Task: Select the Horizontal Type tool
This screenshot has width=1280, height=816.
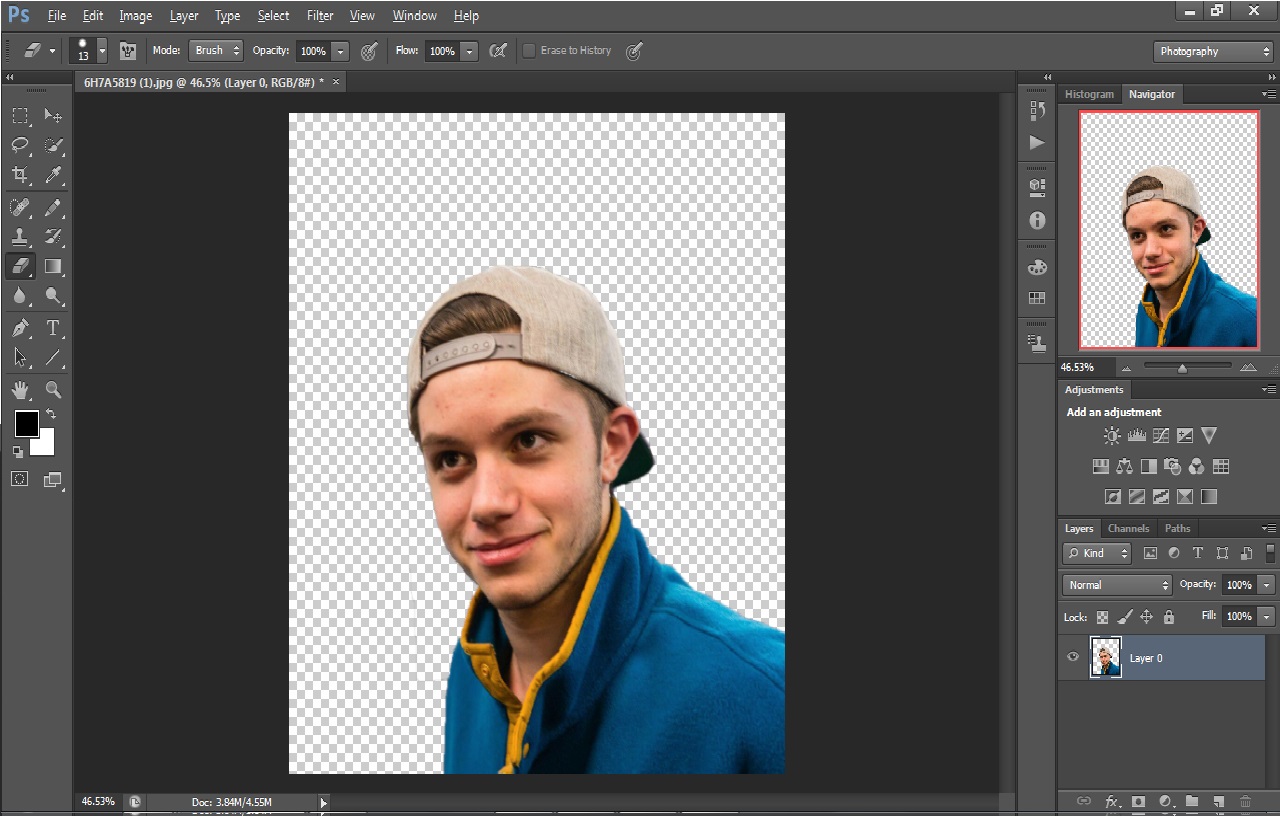Action: point(53,328)
